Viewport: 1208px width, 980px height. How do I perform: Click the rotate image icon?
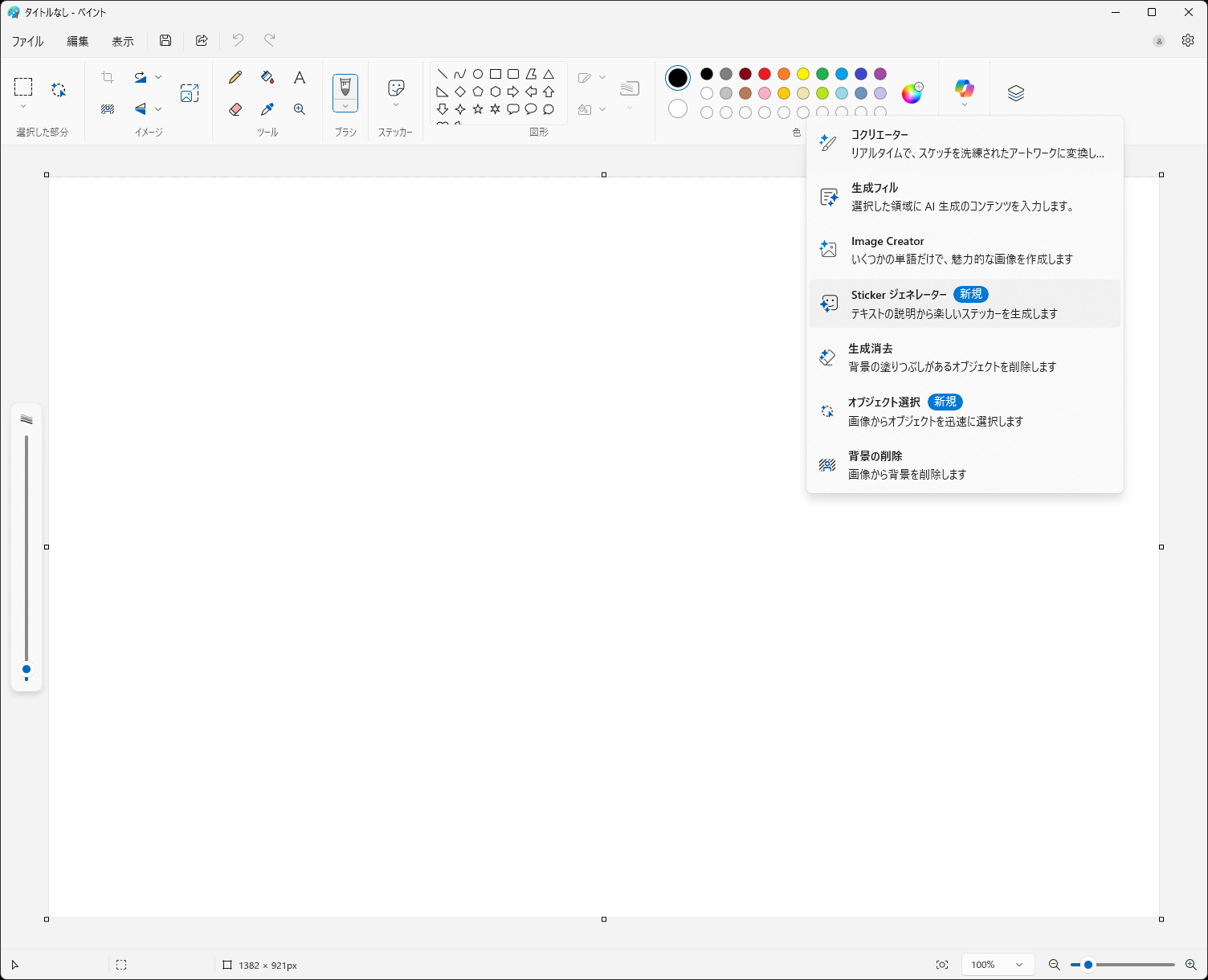141,77
